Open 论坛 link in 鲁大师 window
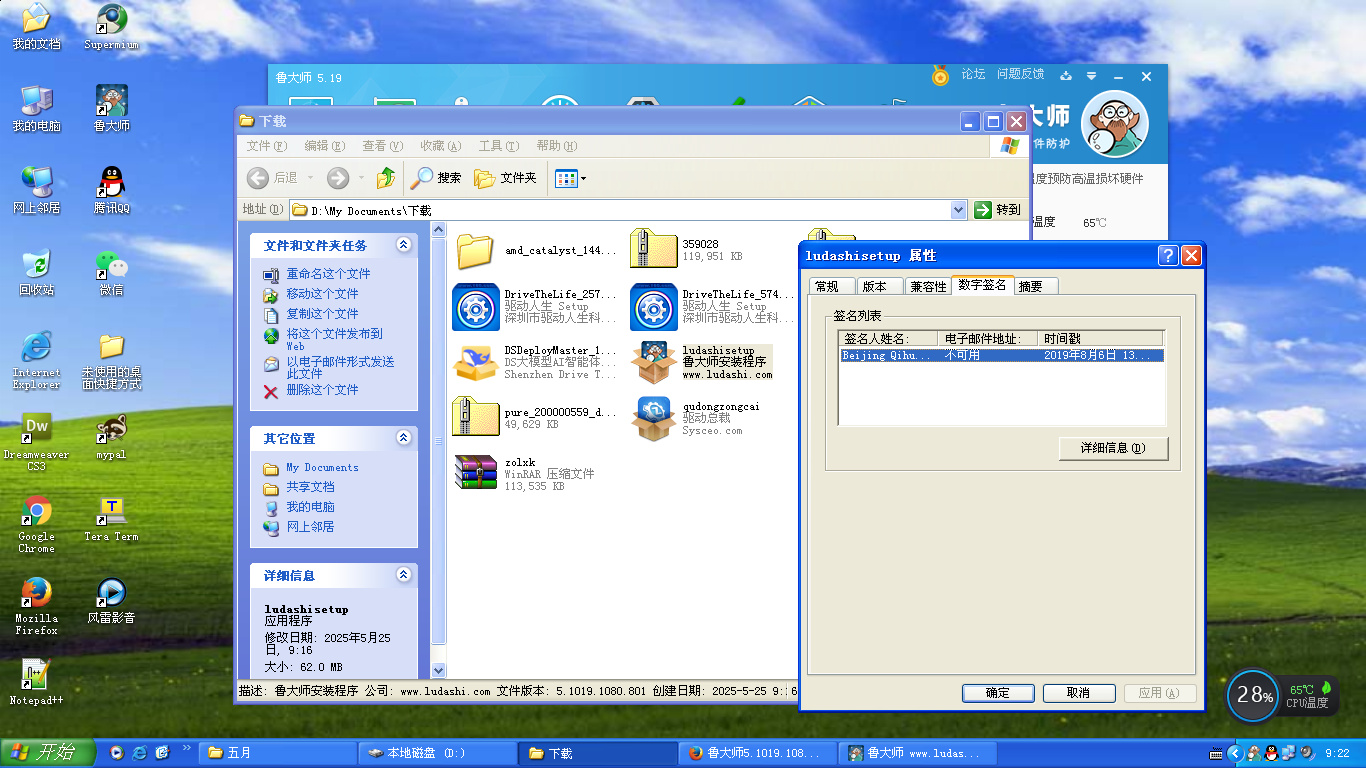 (973, 74)
